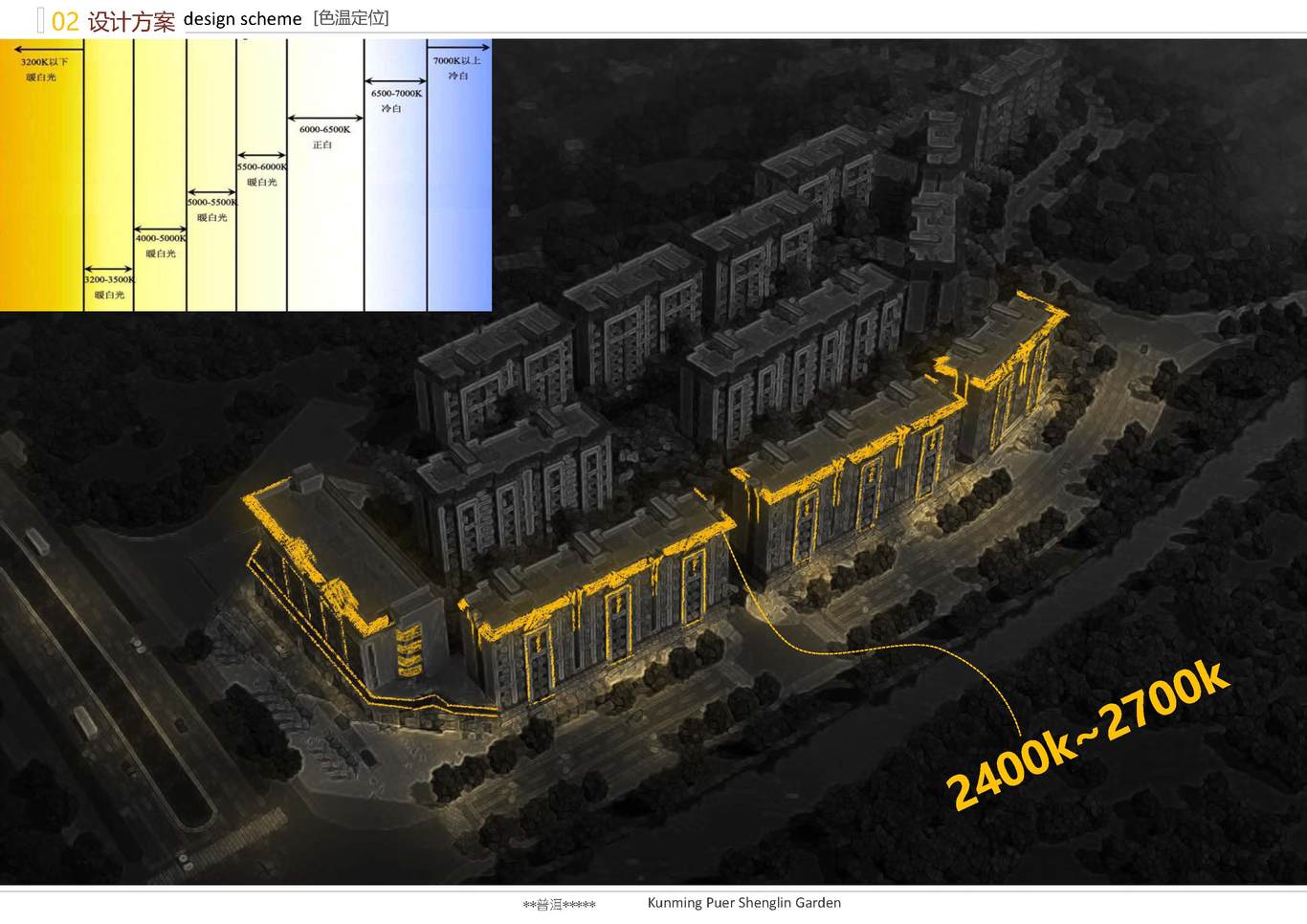1307x924 pixels.
Task: Select the "6500-7000K" range label
Action: [x=396, y=94]
